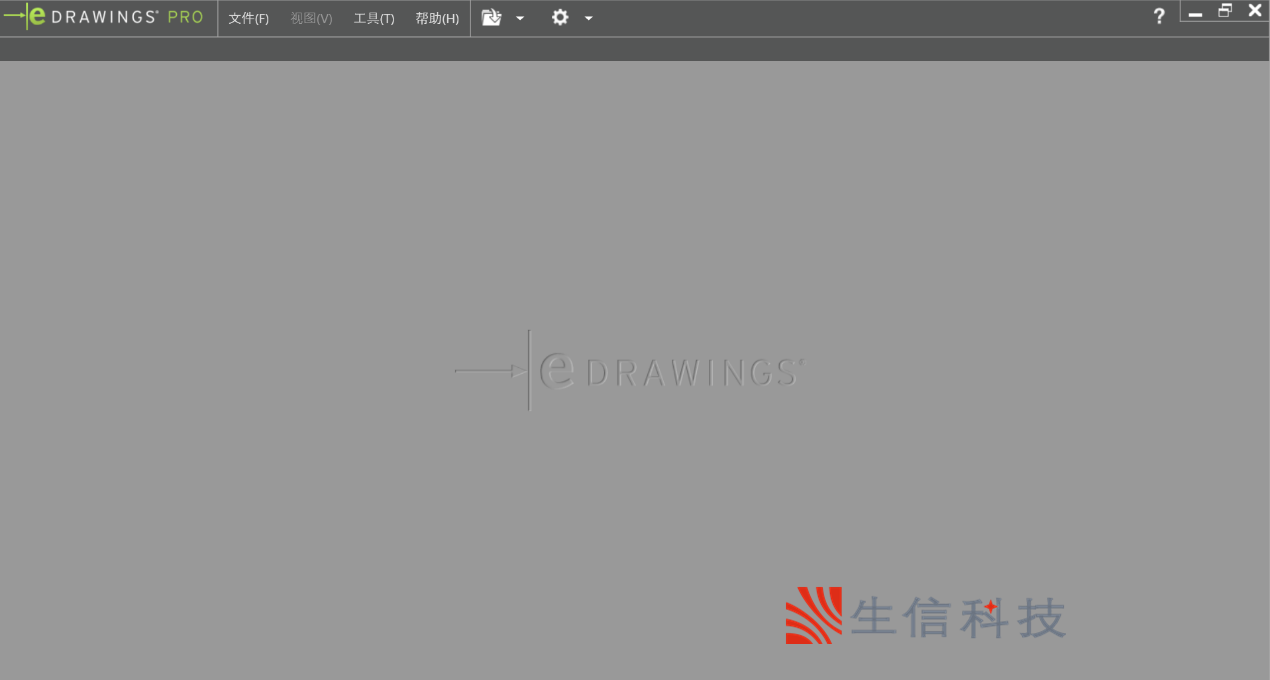The width and height of the screenshot is (1270, 680).
Task: Open the 视图(V) menu
Action: pyautogui.click(x=311, y=18)
